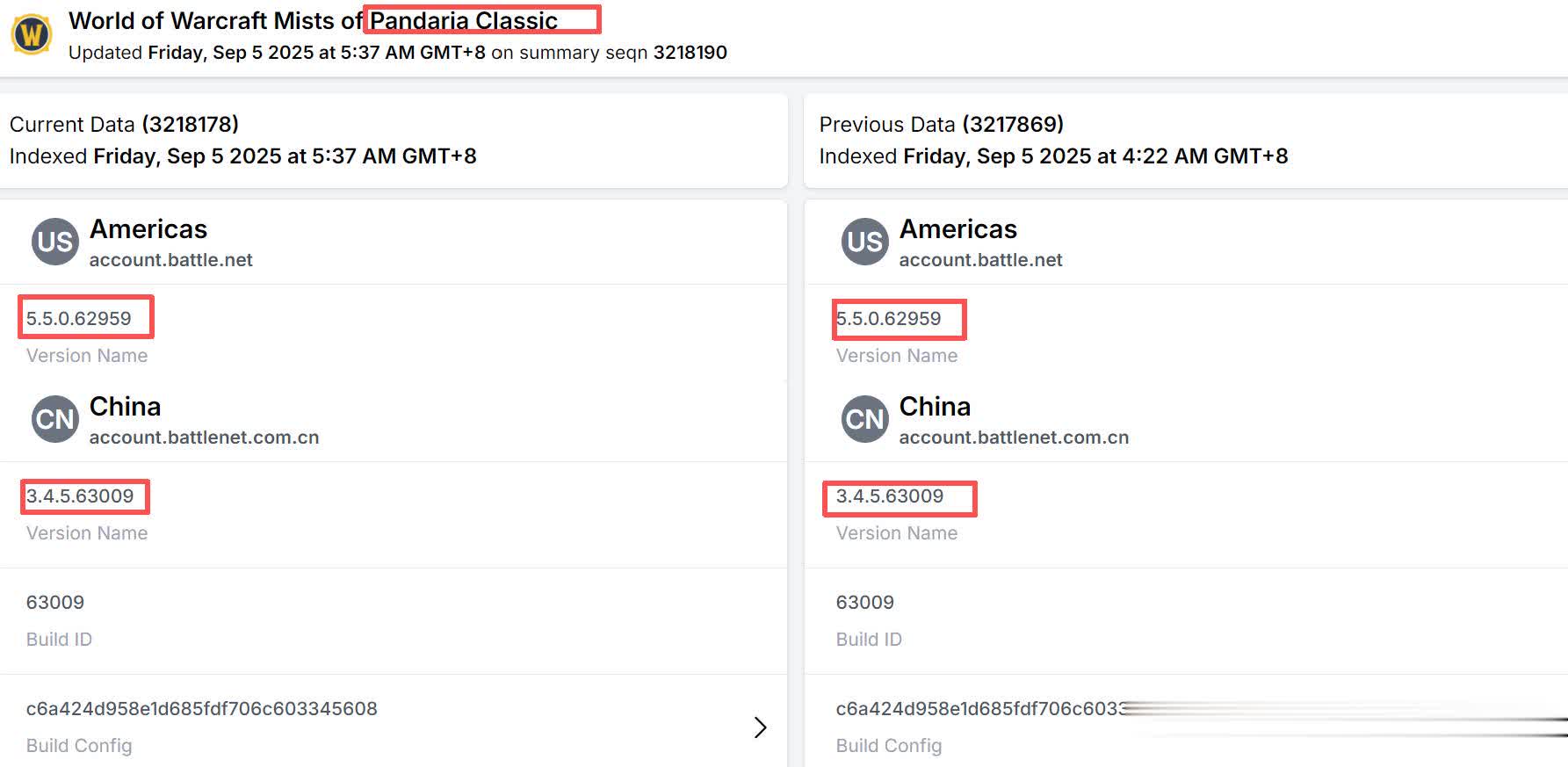This screenshot has width=1568, height=767.
Task: Click the World of Warcraft logo icon
Action: point(32,35)
